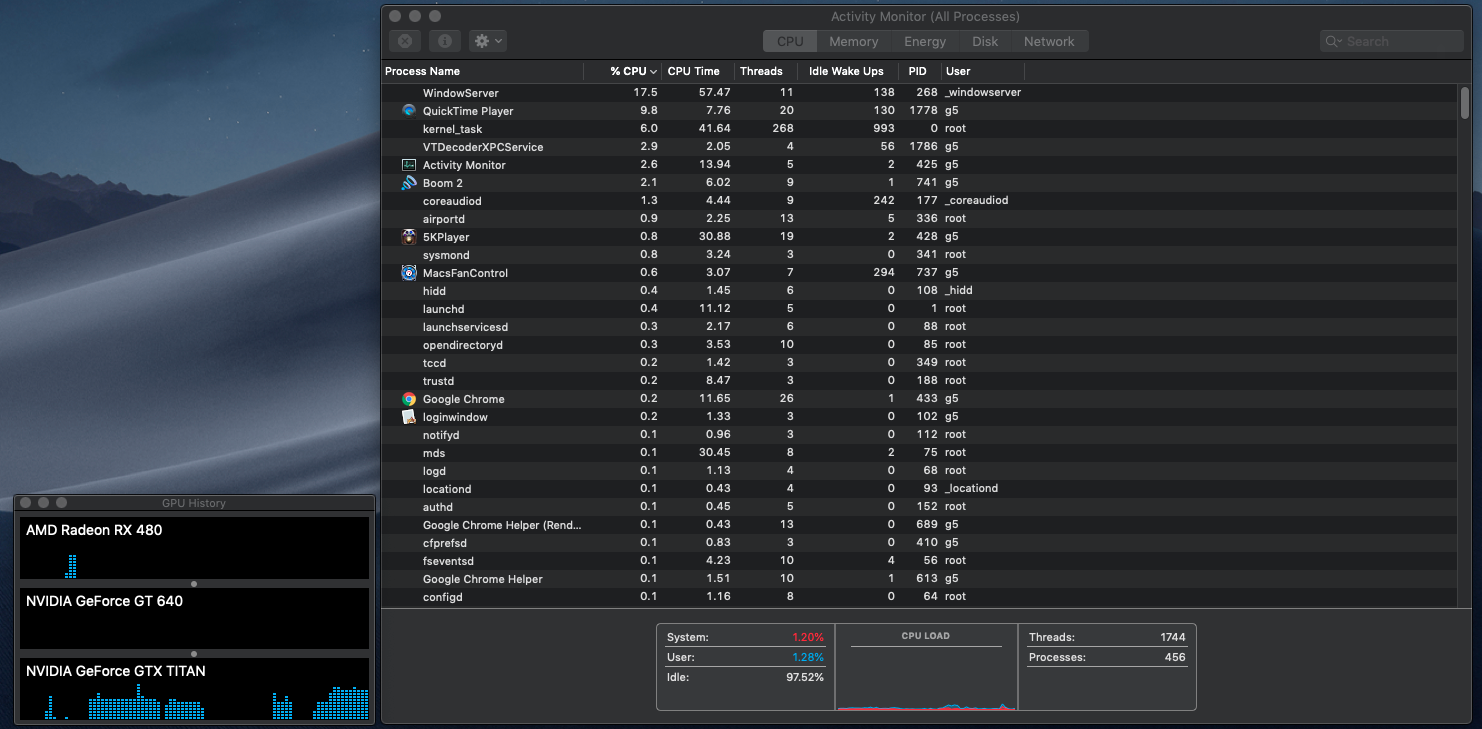Viewport: 1482px width, 729px height.
Task: Select the 5KPlayer icon in process list
Action: pos(409,237)
